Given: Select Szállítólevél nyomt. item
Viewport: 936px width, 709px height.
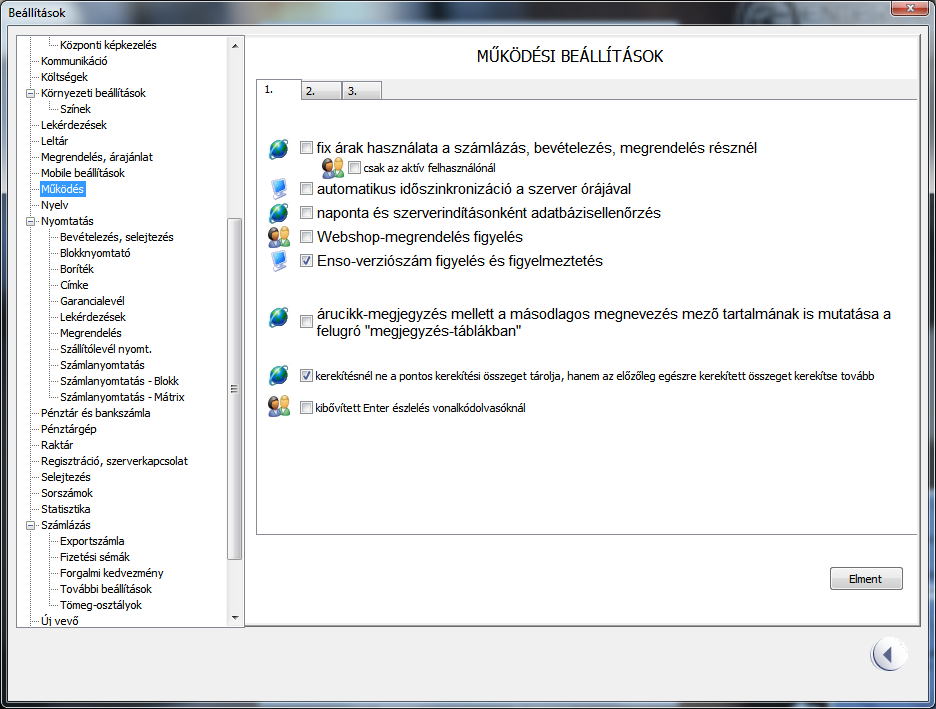Looking at the screenshot, I should (106, 349).
